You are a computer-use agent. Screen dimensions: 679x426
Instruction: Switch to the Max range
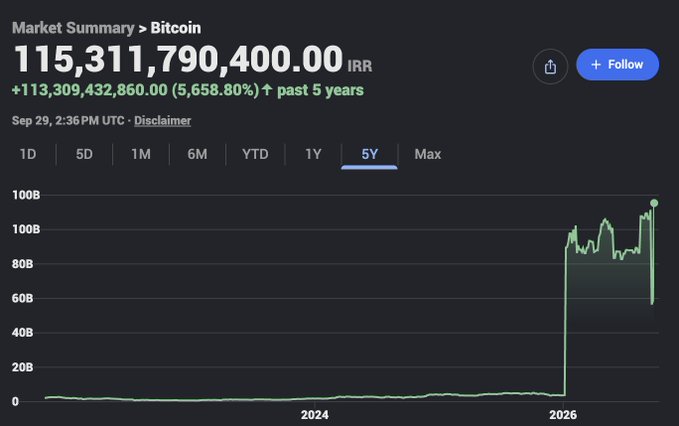(428, 154)
